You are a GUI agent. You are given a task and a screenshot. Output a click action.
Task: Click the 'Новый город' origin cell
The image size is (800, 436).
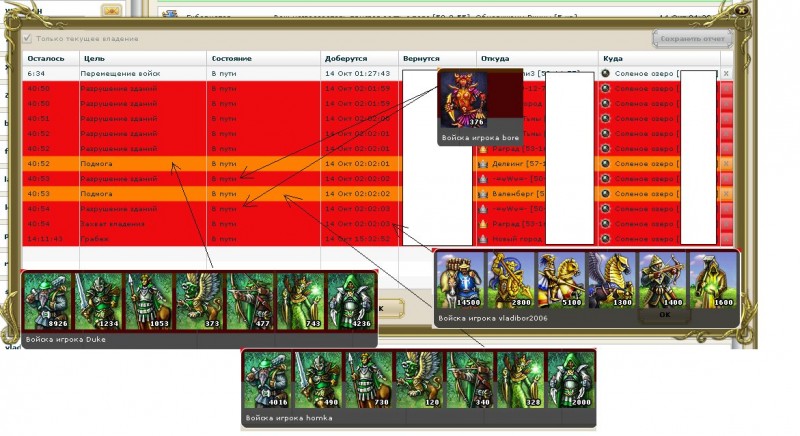coord(537,239)
